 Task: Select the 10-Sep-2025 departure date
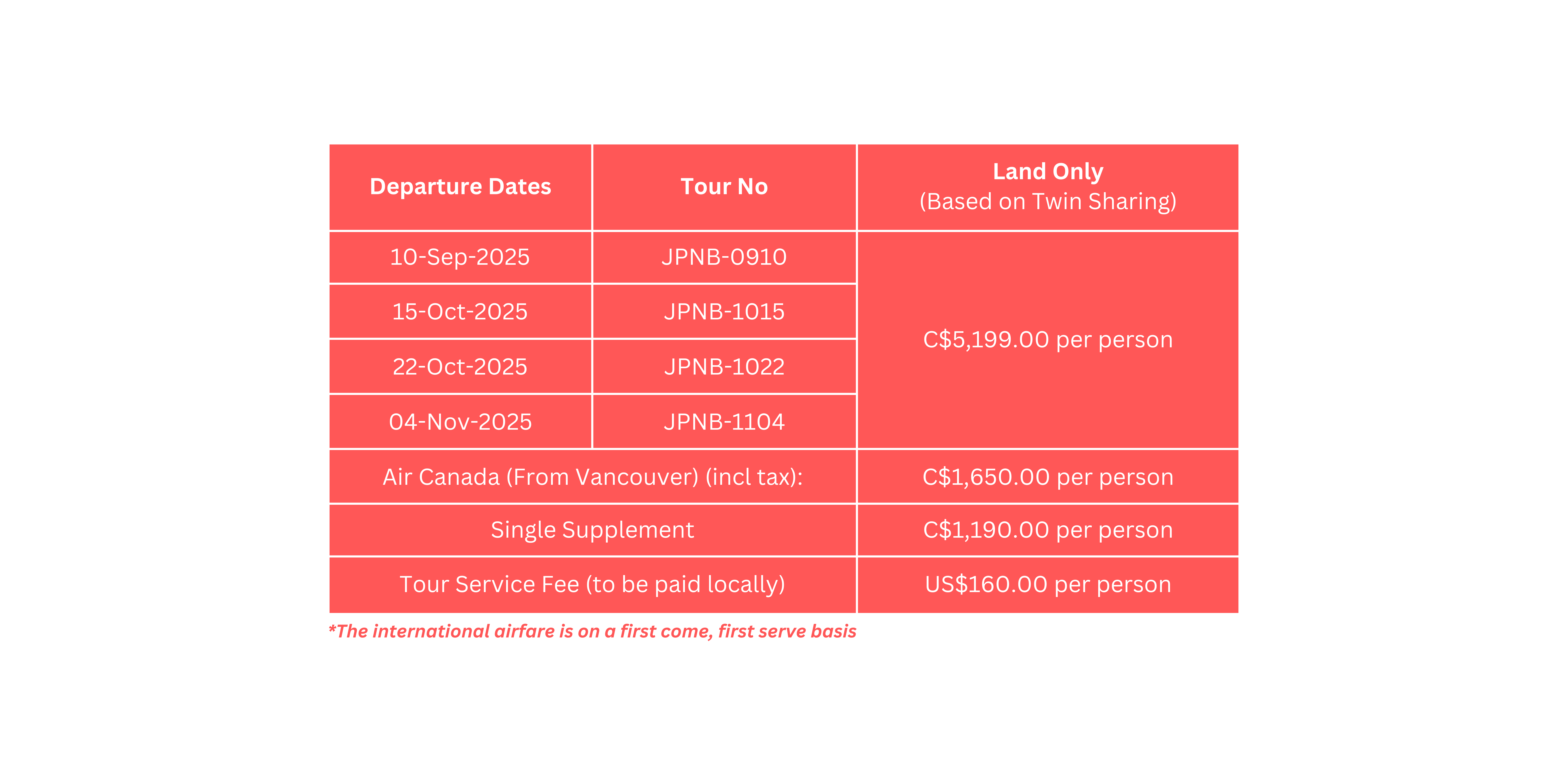click(460, 257)
